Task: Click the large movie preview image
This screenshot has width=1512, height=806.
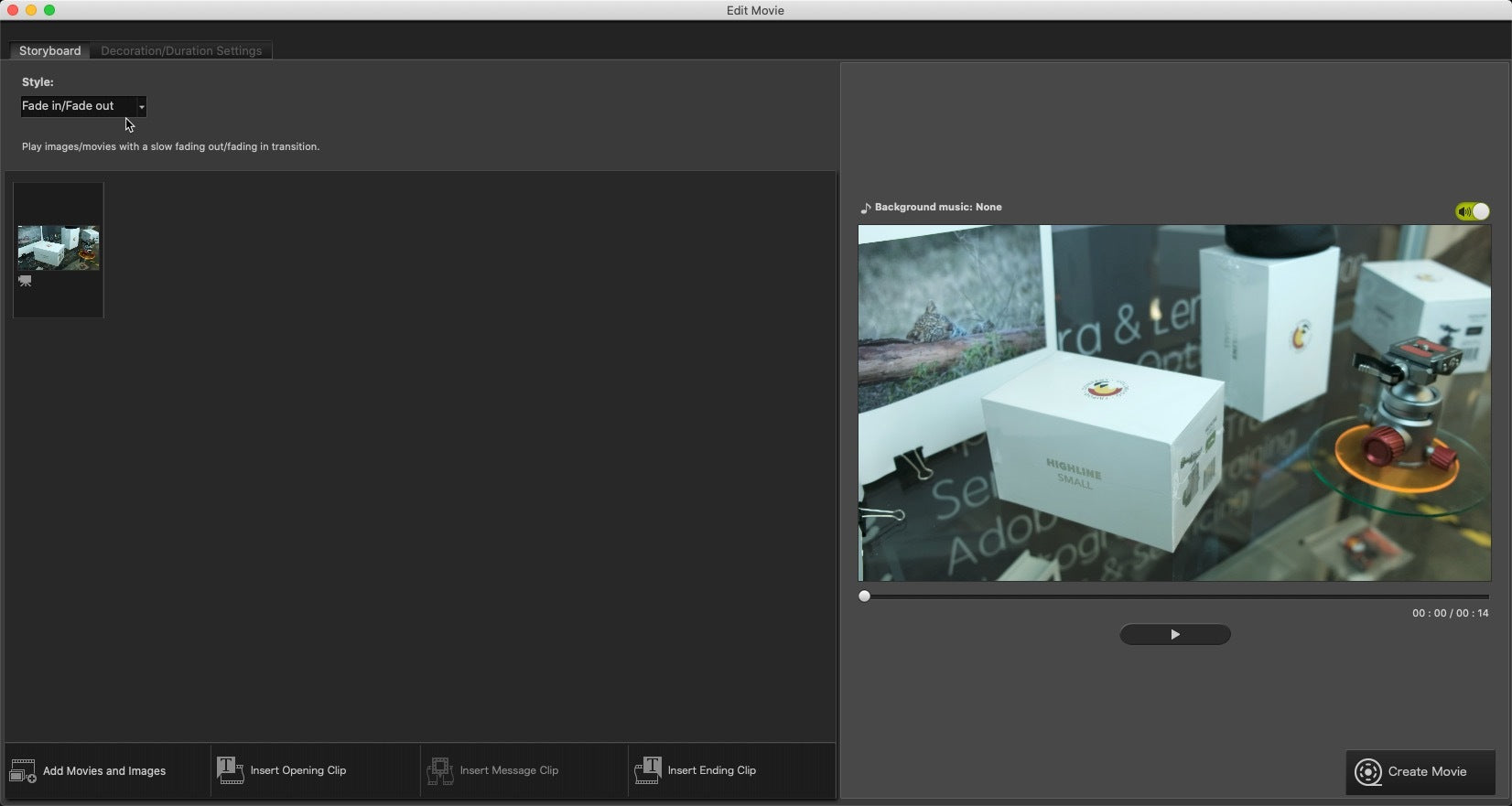Action: [x=1174, y=403]
